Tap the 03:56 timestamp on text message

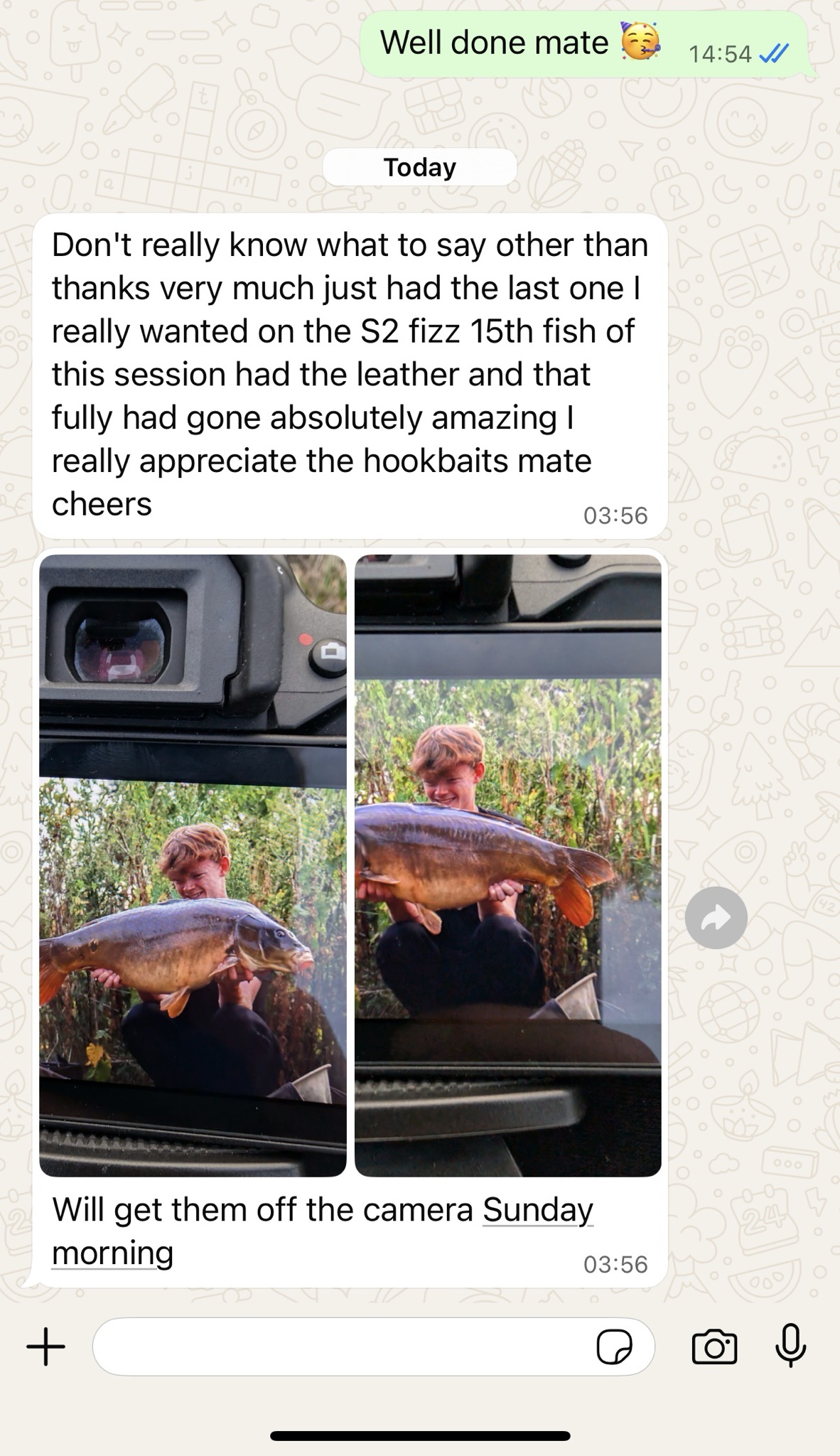coord(615,515)
